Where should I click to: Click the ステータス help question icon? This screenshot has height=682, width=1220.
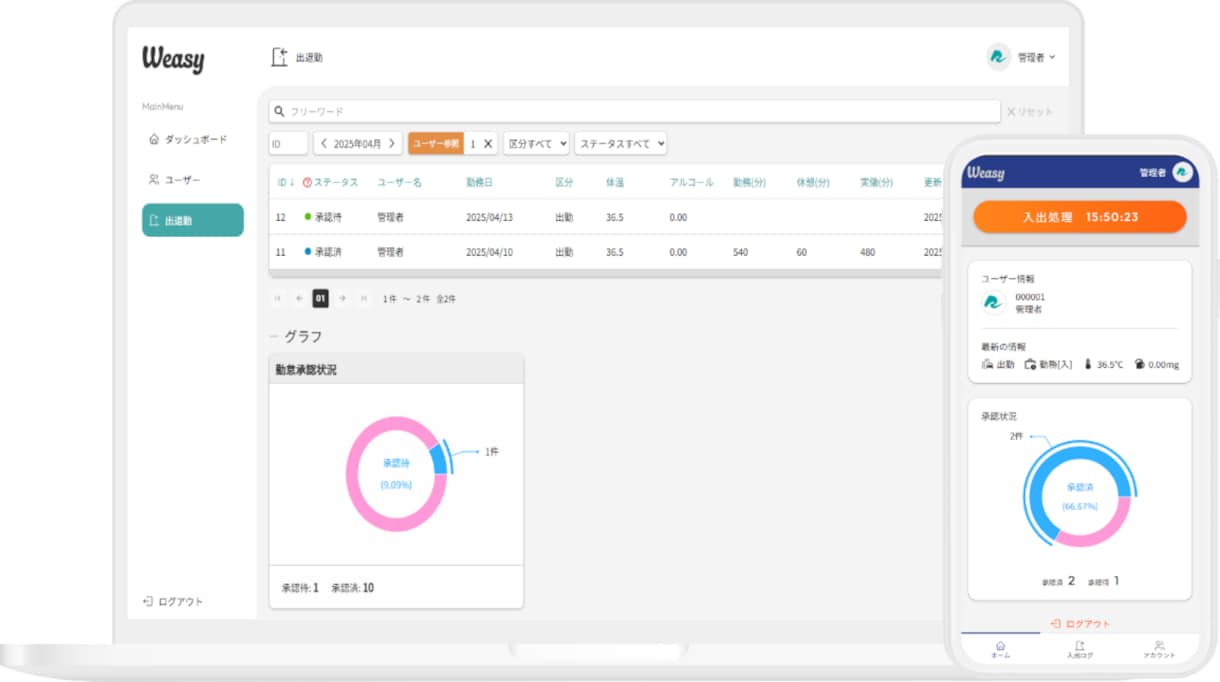click(307, 183)
